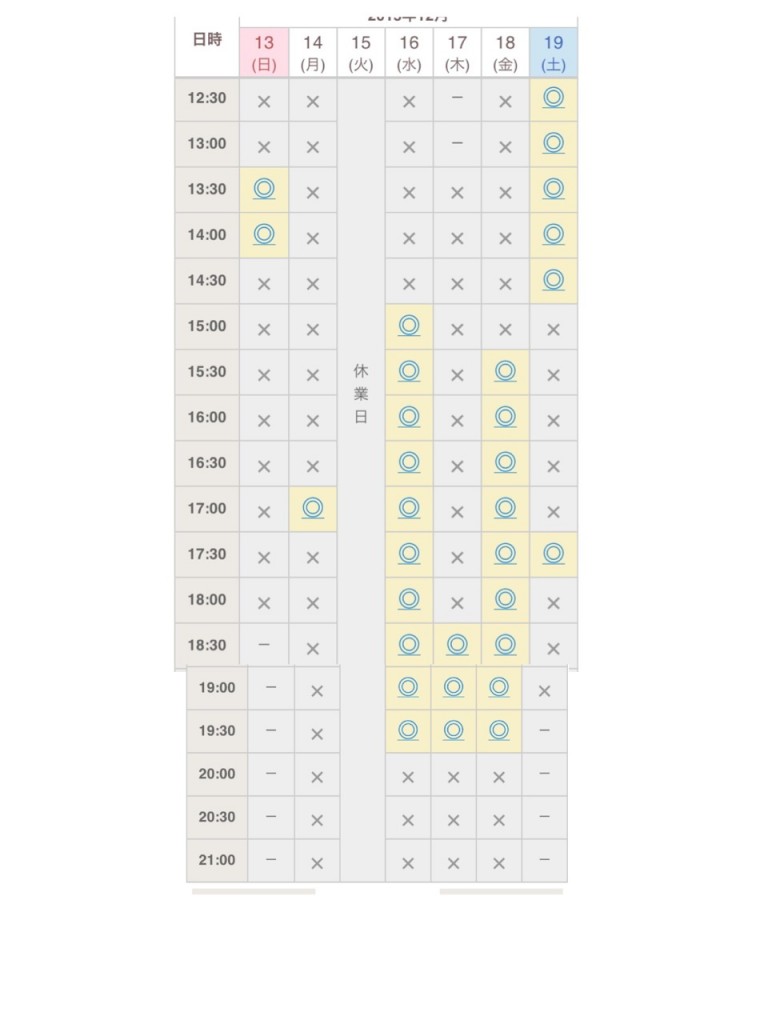This screenshot has width=768, height=1024.
Task: Book Monday 14 at 17:00 slot
Action: point(313,508)
